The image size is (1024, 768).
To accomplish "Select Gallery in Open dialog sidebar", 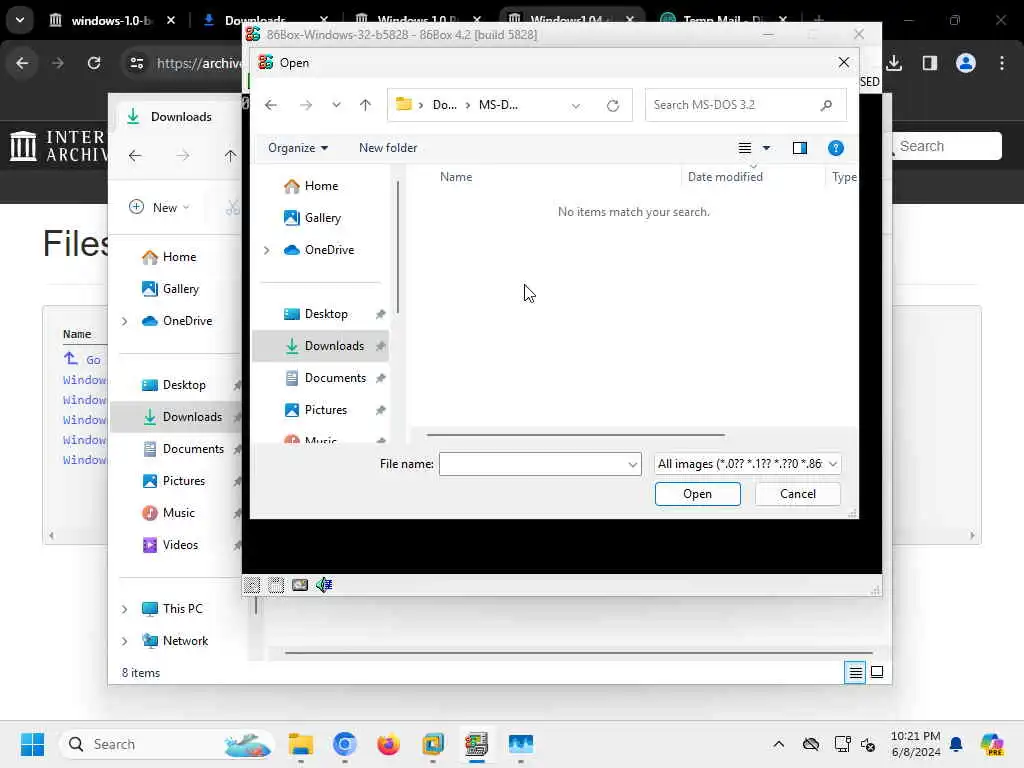I will [x=322, y=218].
